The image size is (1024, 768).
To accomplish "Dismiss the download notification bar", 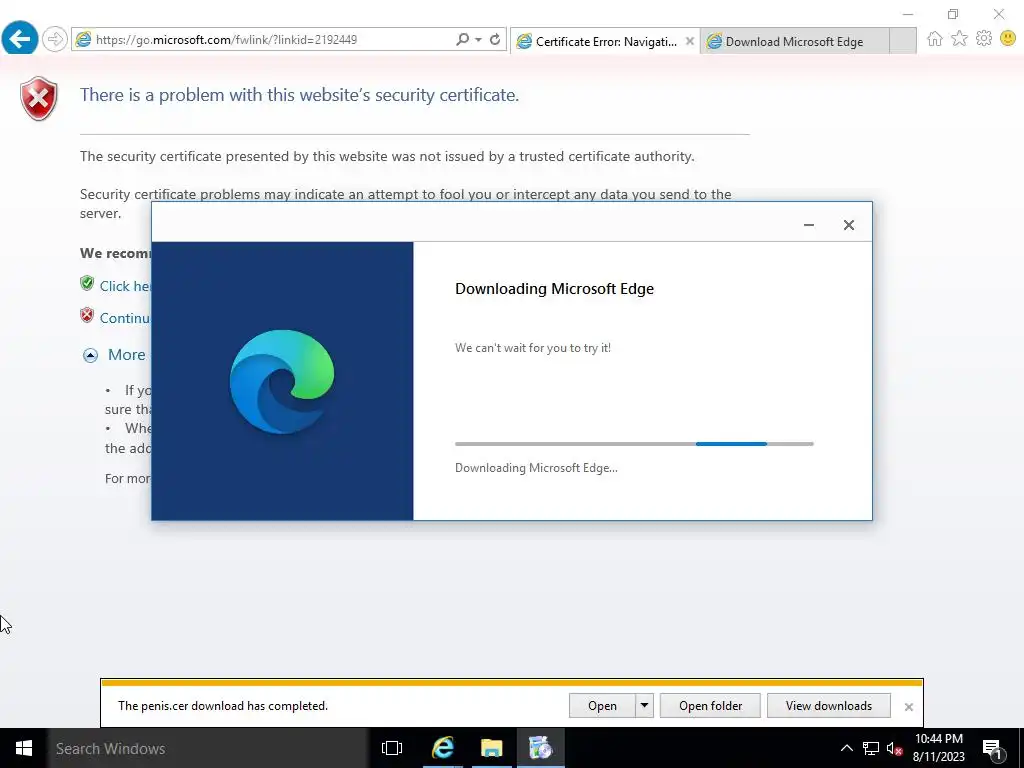I will click(908, 707).
